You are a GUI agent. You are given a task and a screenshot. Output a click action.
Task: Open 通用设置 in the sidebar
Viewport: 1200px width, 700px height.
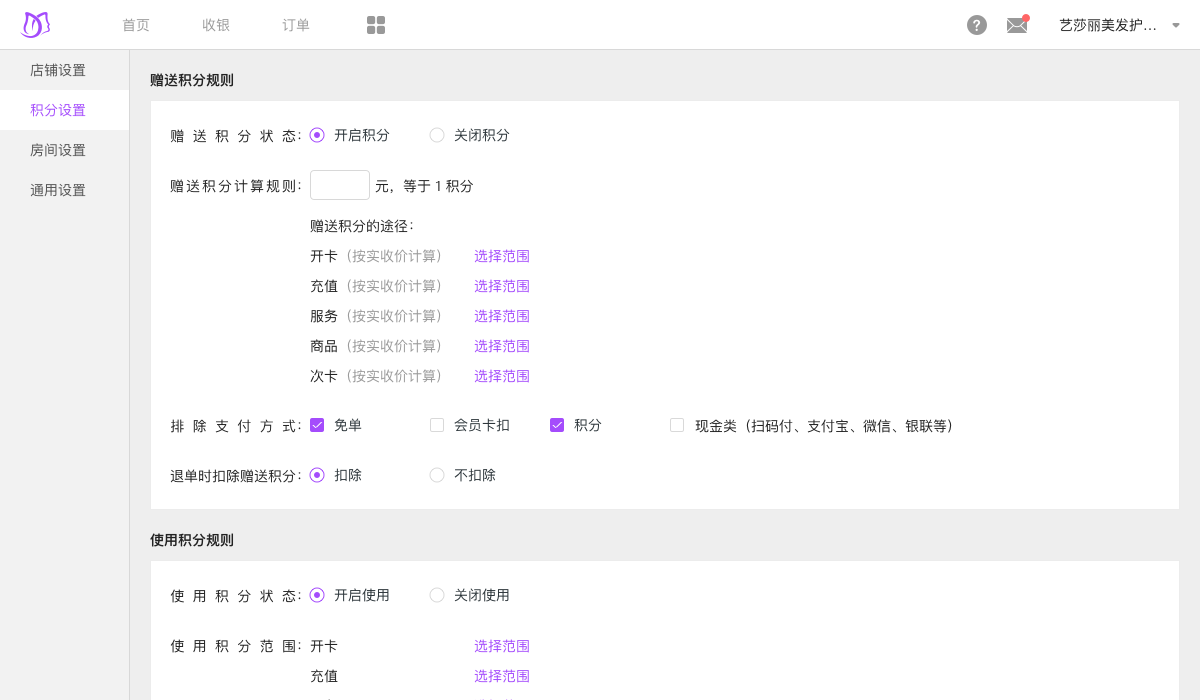pos(58,190)
